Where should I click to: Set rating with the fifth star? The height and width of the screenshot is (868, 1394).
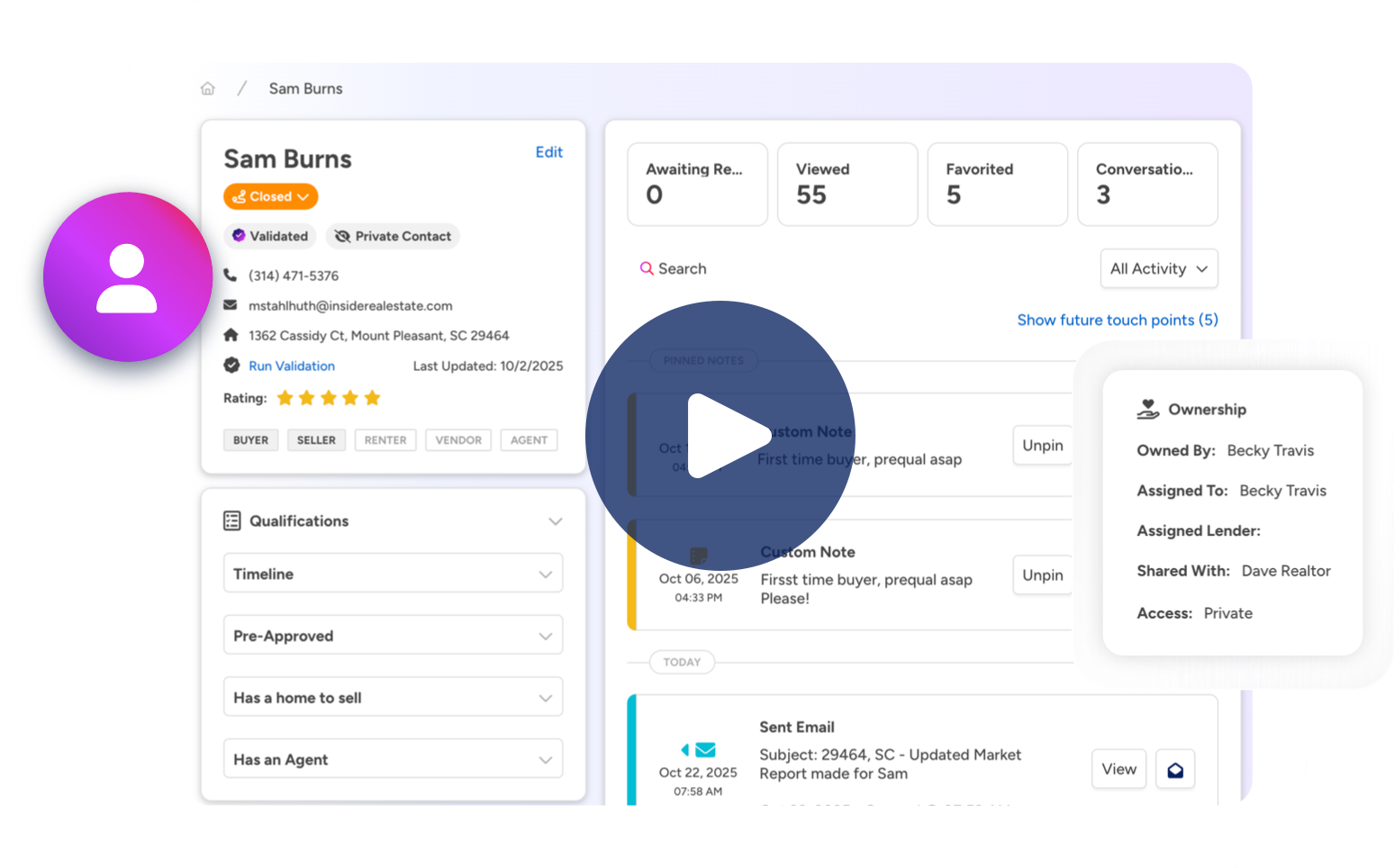(372, 398)
